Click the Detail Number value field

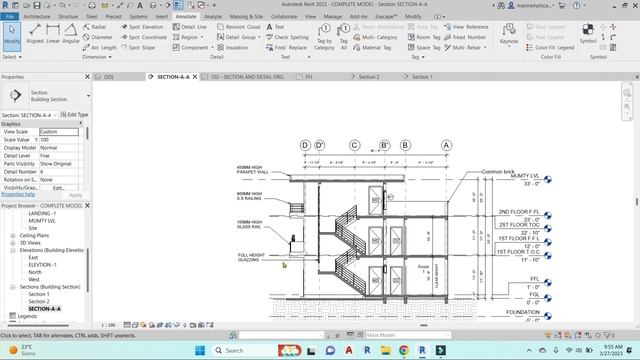point(59,172)
